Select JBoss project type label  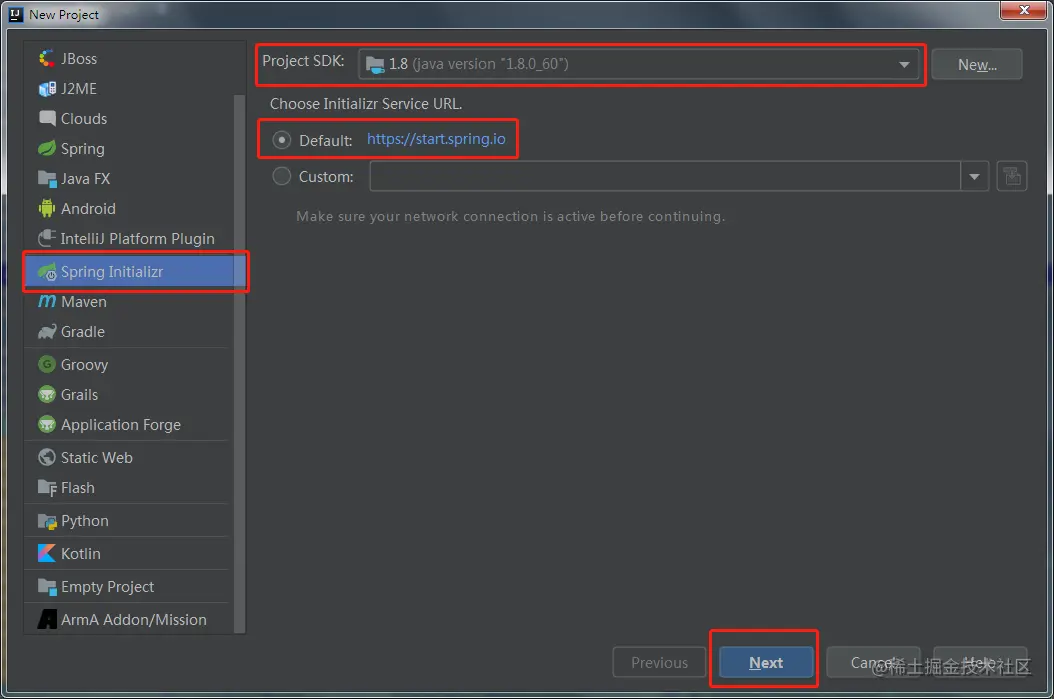79,58
